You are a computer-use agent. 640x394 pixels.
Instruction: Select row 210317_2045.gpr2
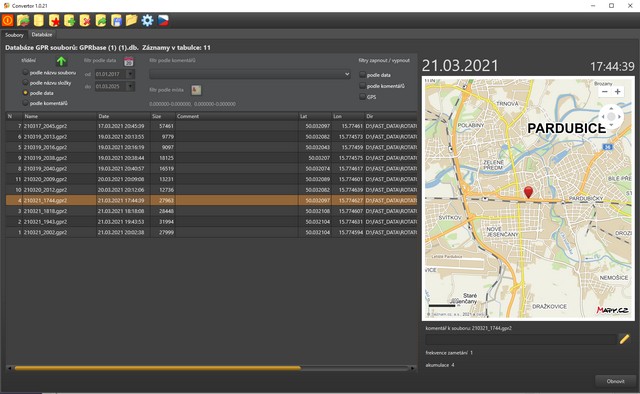[x=211, y=126]
